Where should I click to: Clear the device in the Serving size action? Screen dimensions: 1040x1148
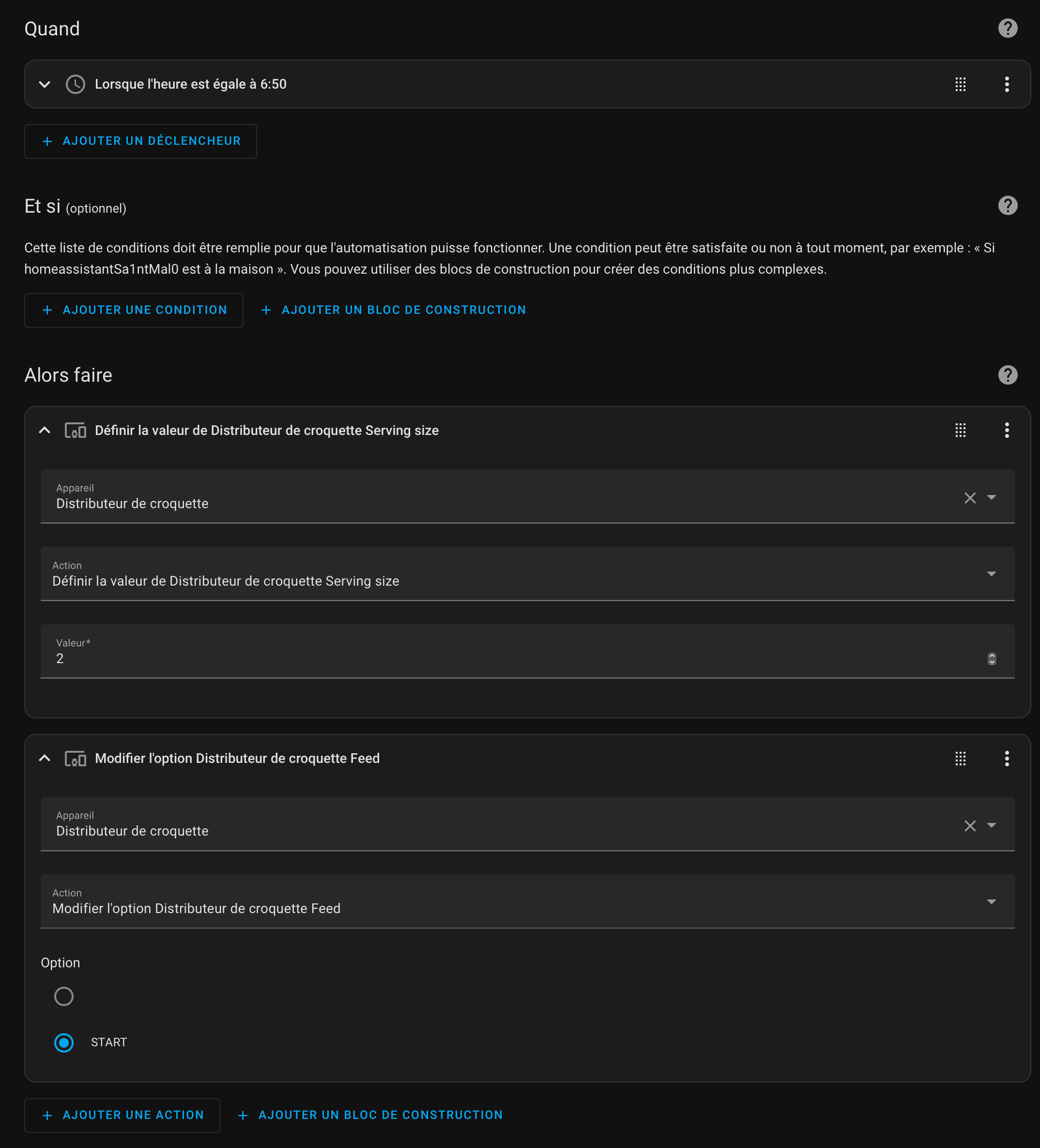(970, 497)
